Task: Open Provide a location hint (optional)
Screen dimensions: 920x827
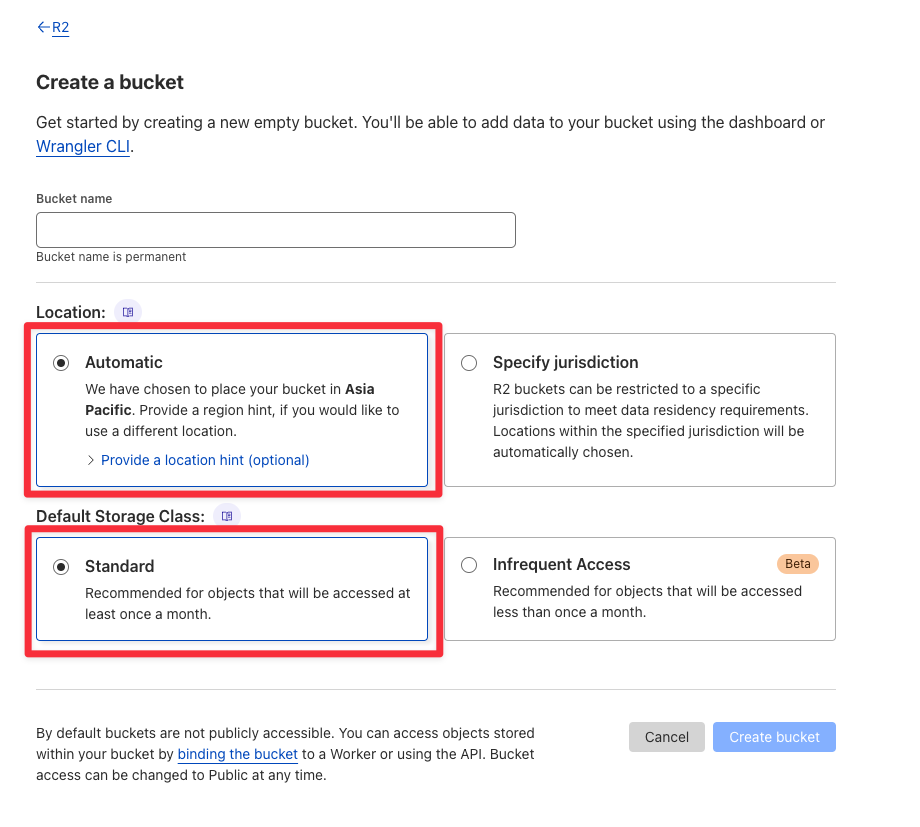Action: tap(205, 460)
